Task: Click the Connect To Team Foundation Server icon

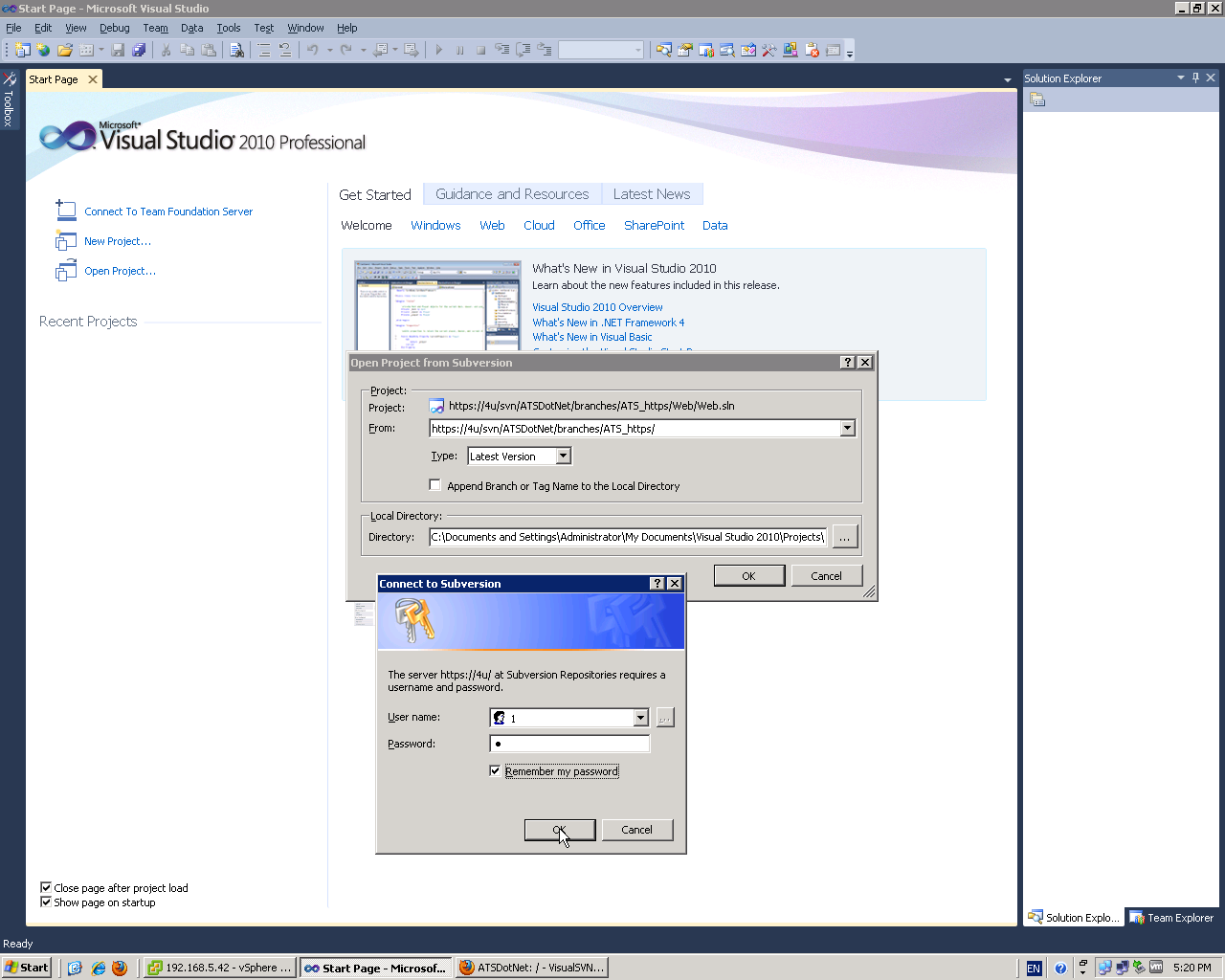Action: click(x=66, y=211)
